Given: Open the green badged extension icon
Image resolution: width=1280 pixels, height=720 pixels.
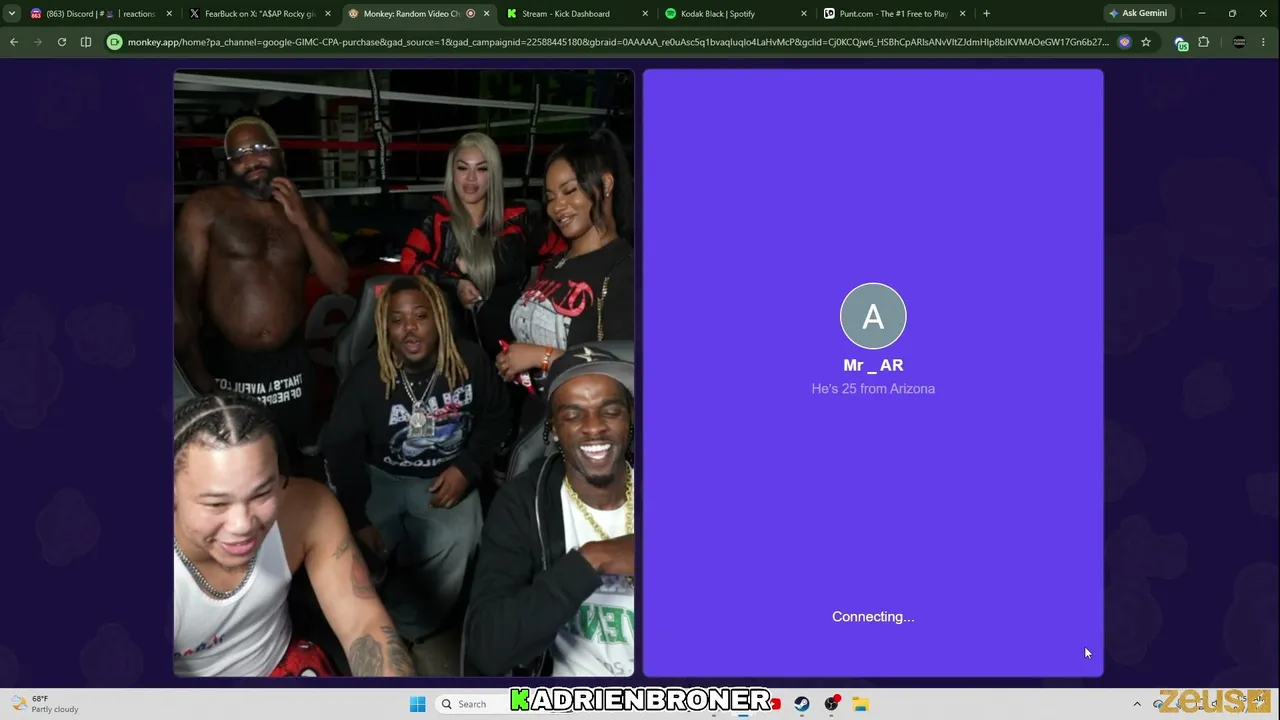Looking at the screenshot, I should tap(1181, 43).
